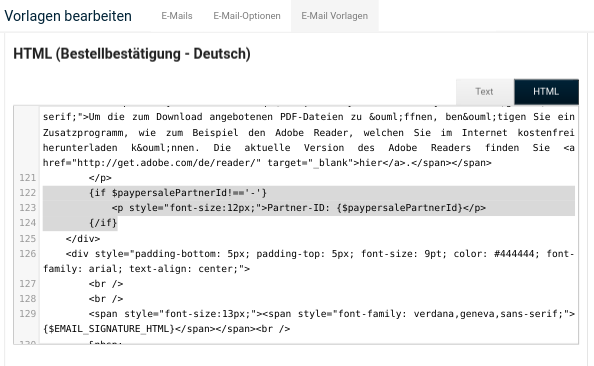
Task: Switch editor to Text mode
Action: 485,92
